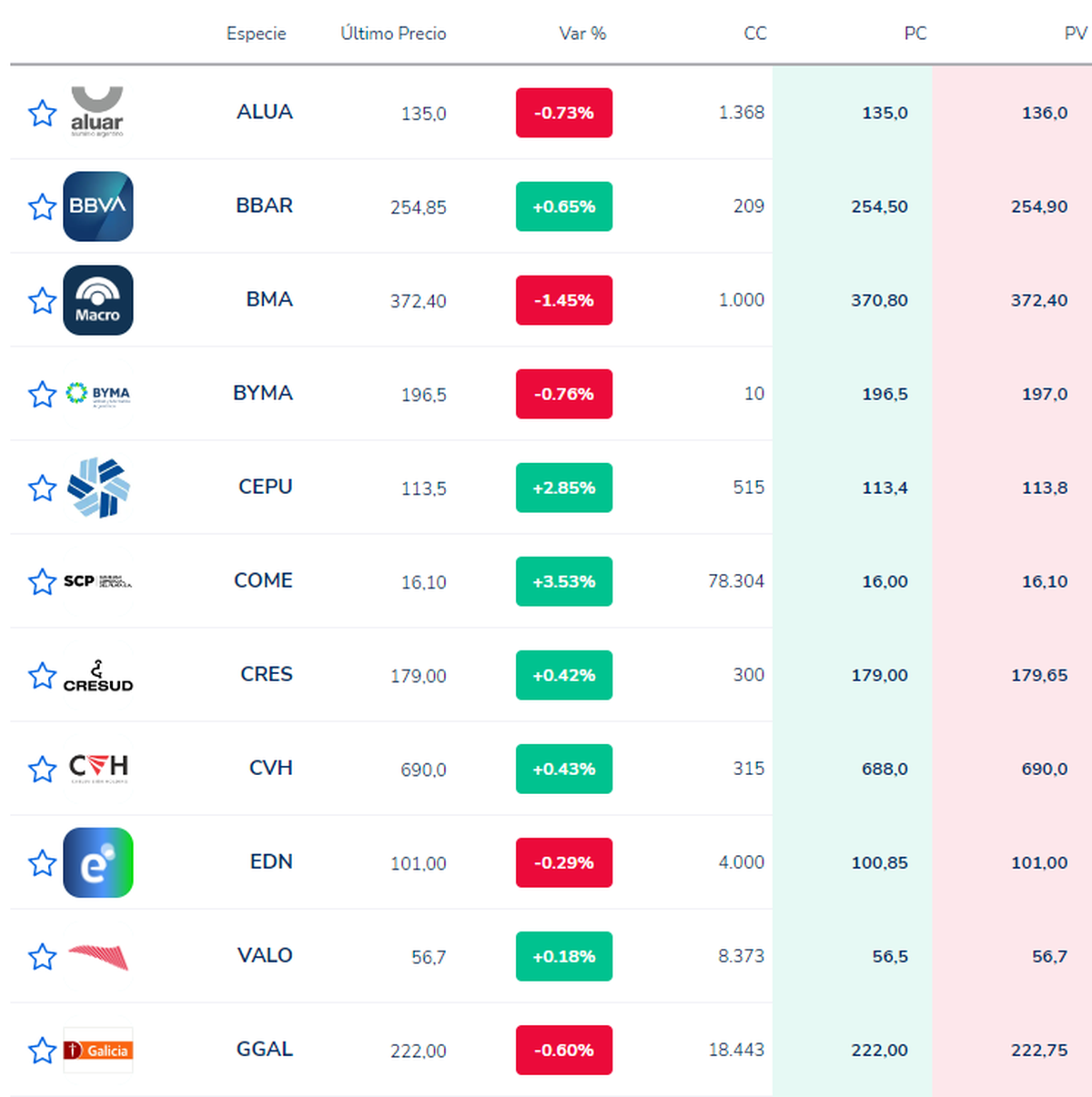
Task: Toggle the favorite star for ALUA
Action: (42, 113)
